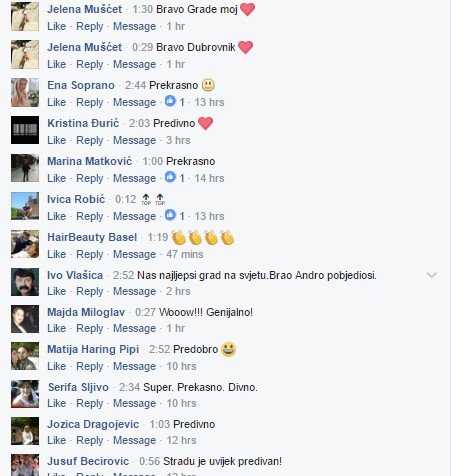Open Kristina Đurić's profile picture
Viewport: 451px width, 476px height.
tap(25, 130)
